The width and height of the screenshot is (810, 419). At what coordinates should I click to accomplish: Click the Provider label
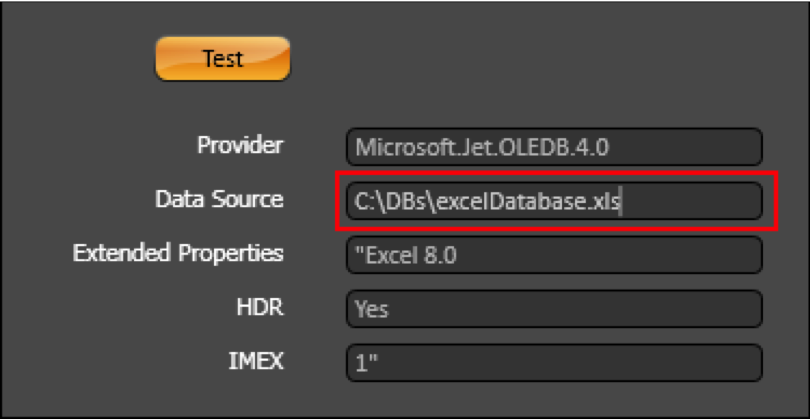tap(240, 145)
